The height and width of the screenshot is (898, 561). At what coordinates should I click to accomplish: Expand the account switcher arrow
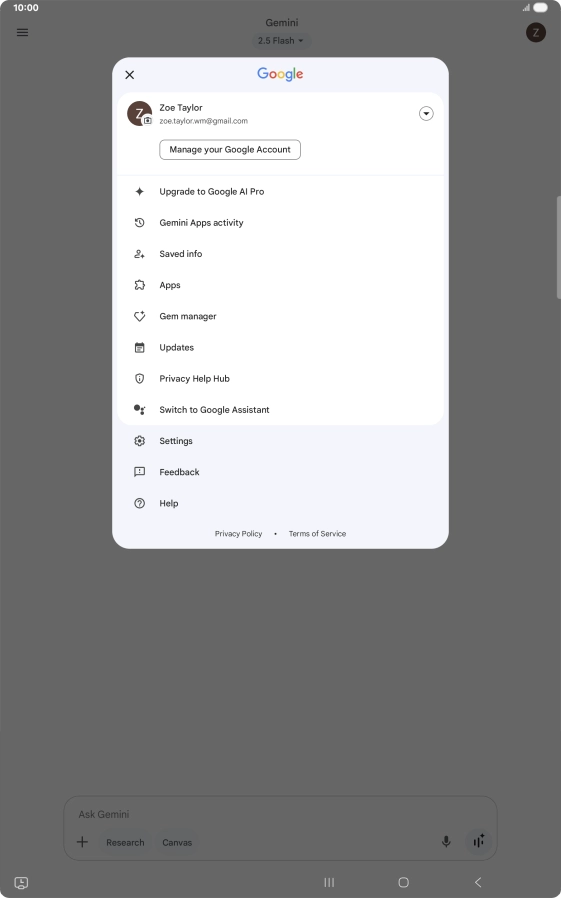(x=426, y=113)
